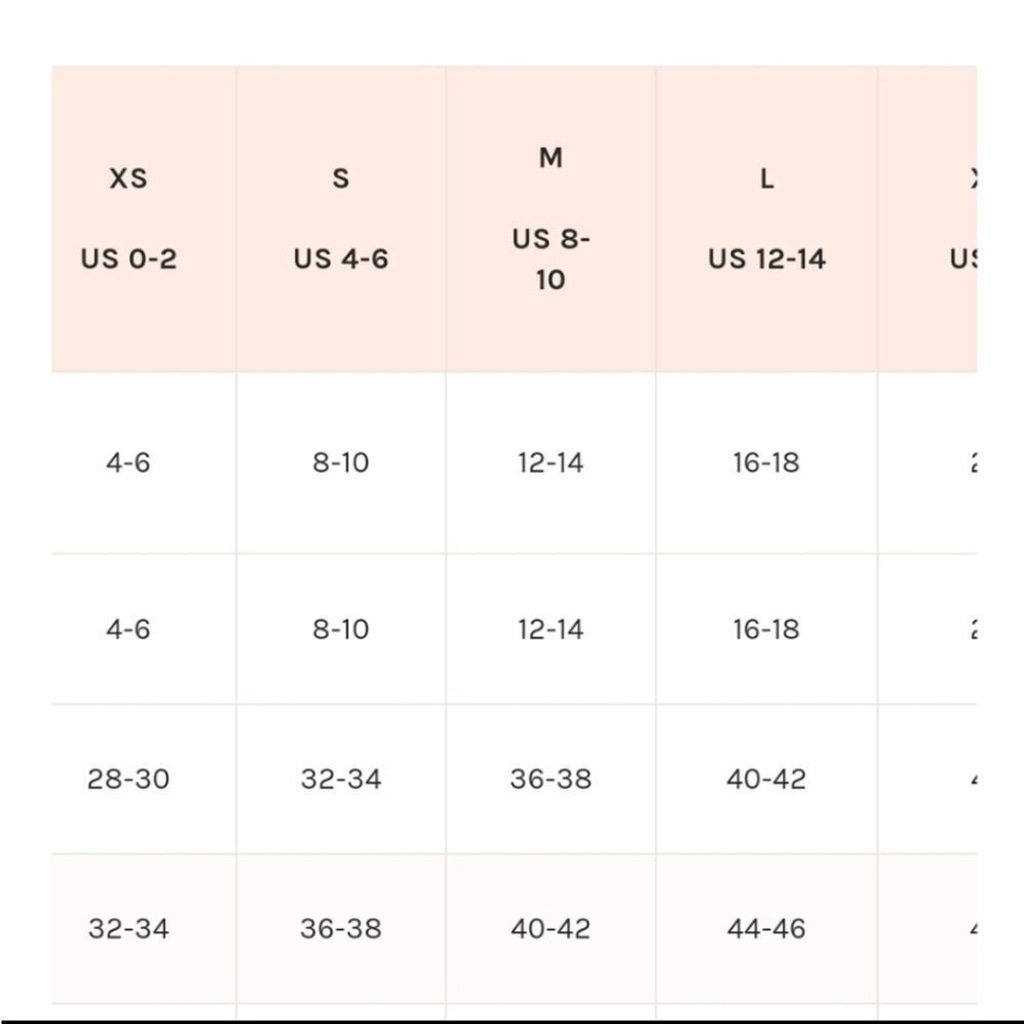
Task: Select the XS US 0-2 header cell
Action: [x=144, y=219]
